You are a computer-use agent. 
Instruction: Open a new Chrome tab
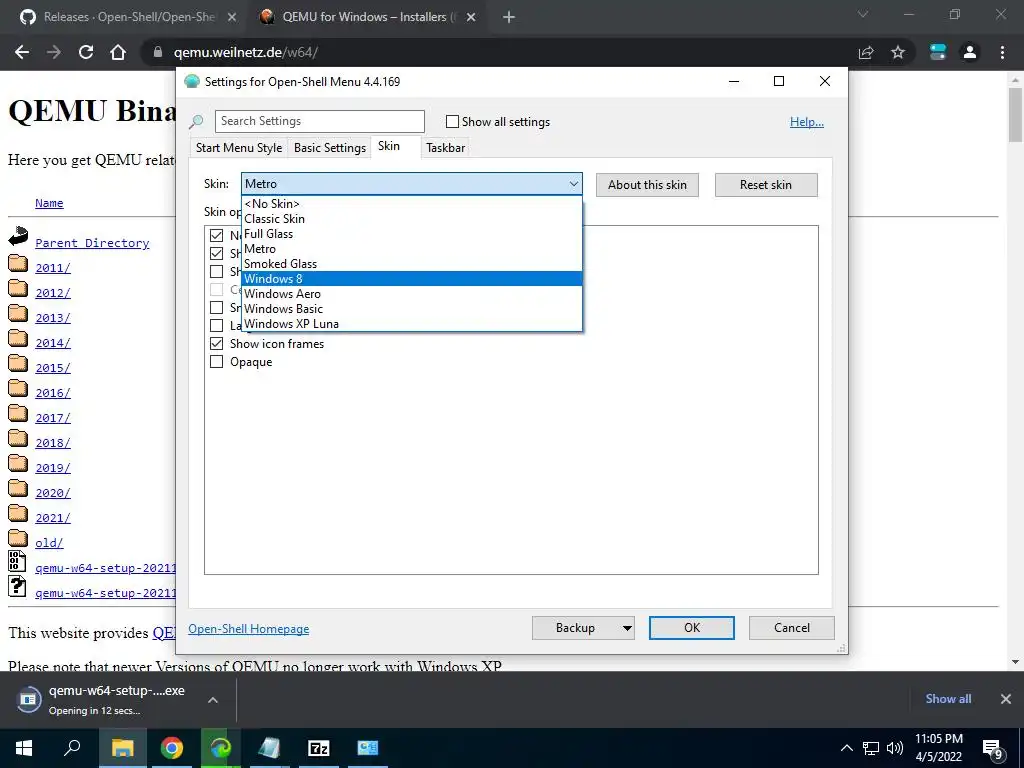(x=509, y=18)
